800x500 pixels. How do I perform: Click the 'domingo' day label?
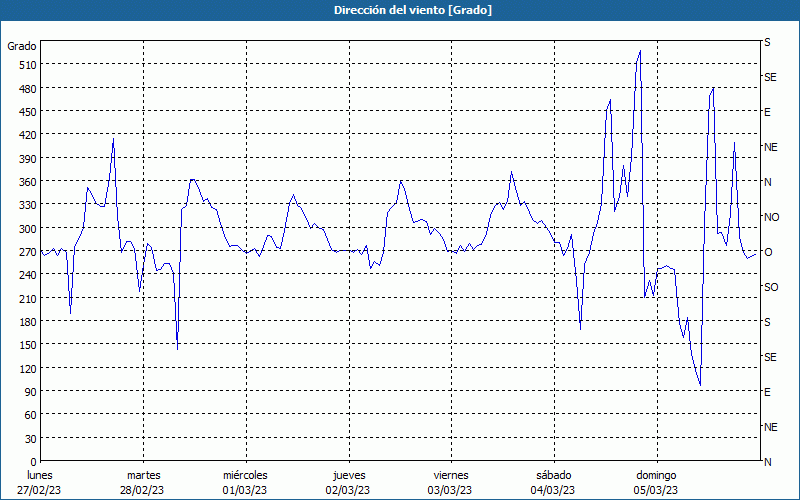(656, 475)
